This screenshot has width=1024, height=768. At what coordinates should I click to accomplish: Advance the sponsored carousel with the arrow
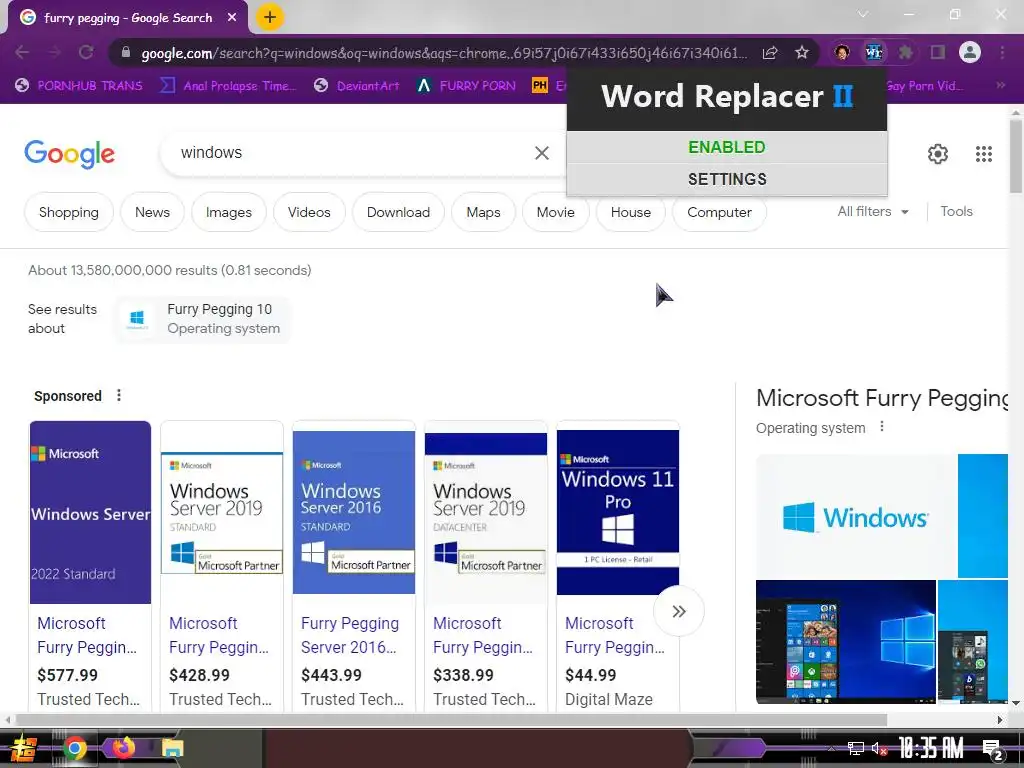[x=679, y=611]
